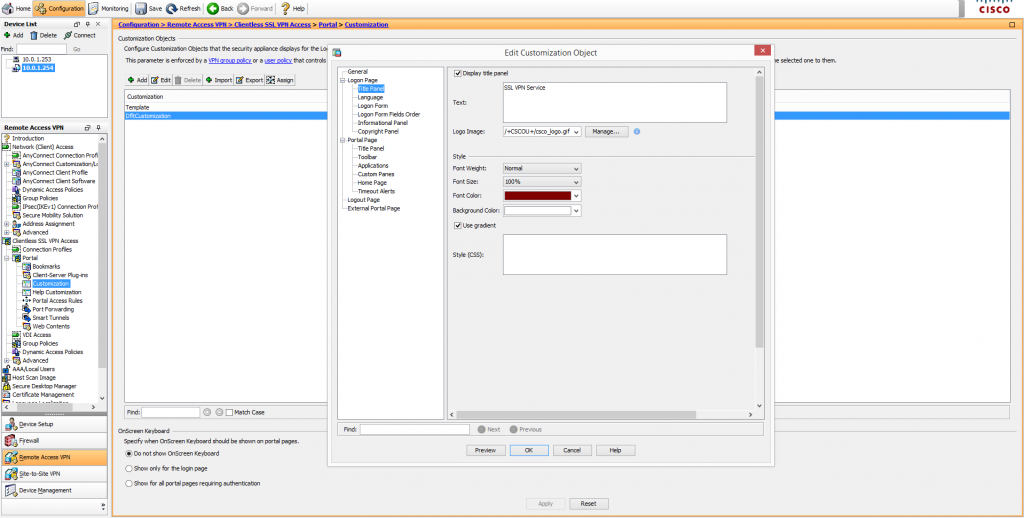This screenshot has height=518, width=1024.
Task: Click the white Background Color swatch
Action: [x=537, y=211]
